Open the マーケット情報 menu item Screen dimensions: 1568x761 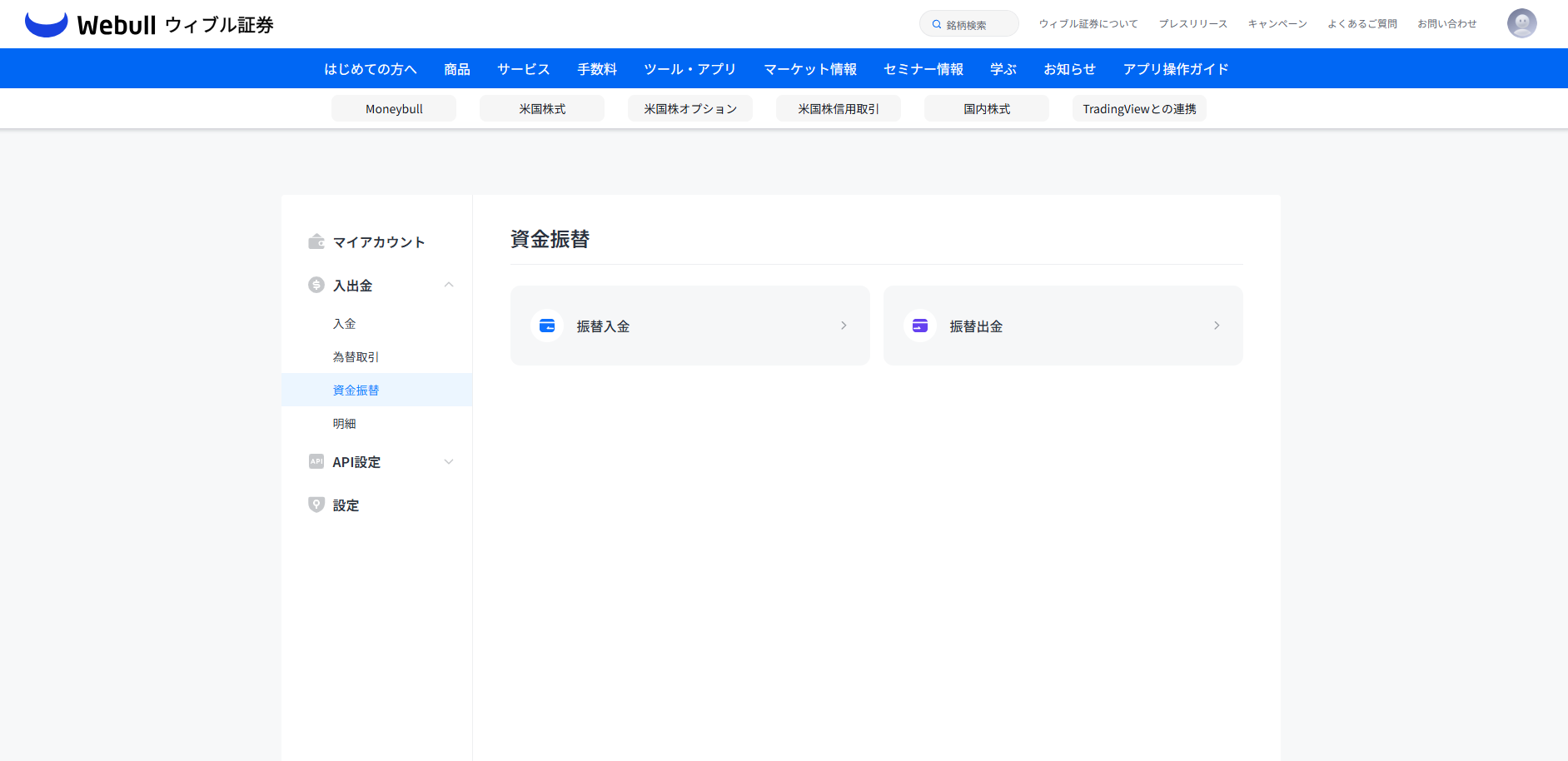click(x=810, y=69)
